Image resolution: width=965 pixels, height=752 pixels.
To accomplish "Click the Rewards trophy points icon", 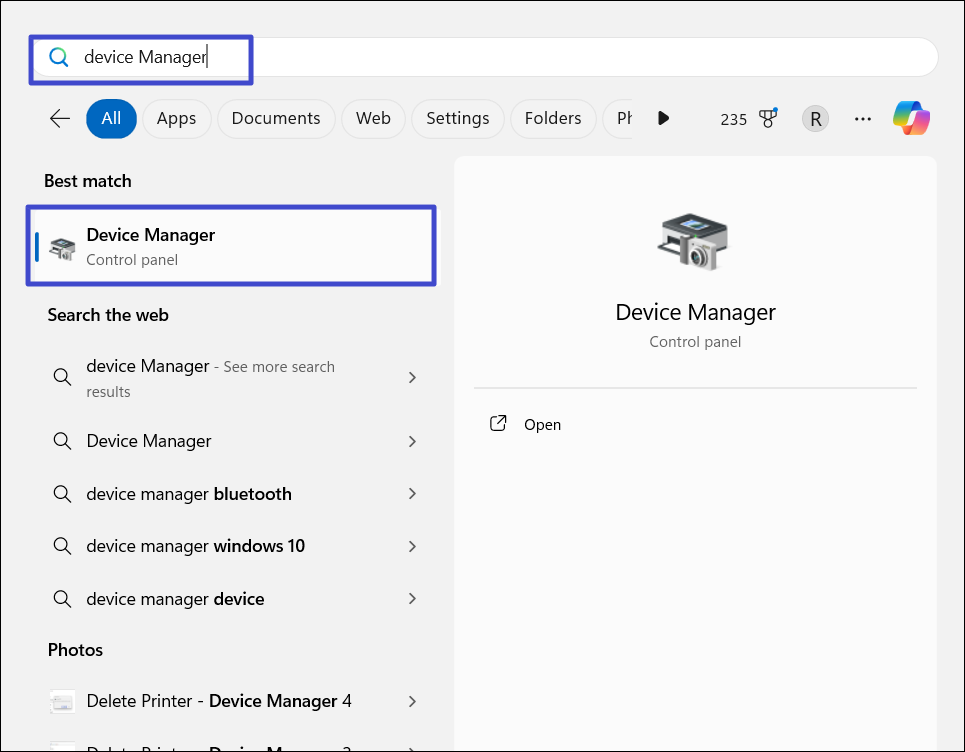I will tap(767, 118).
